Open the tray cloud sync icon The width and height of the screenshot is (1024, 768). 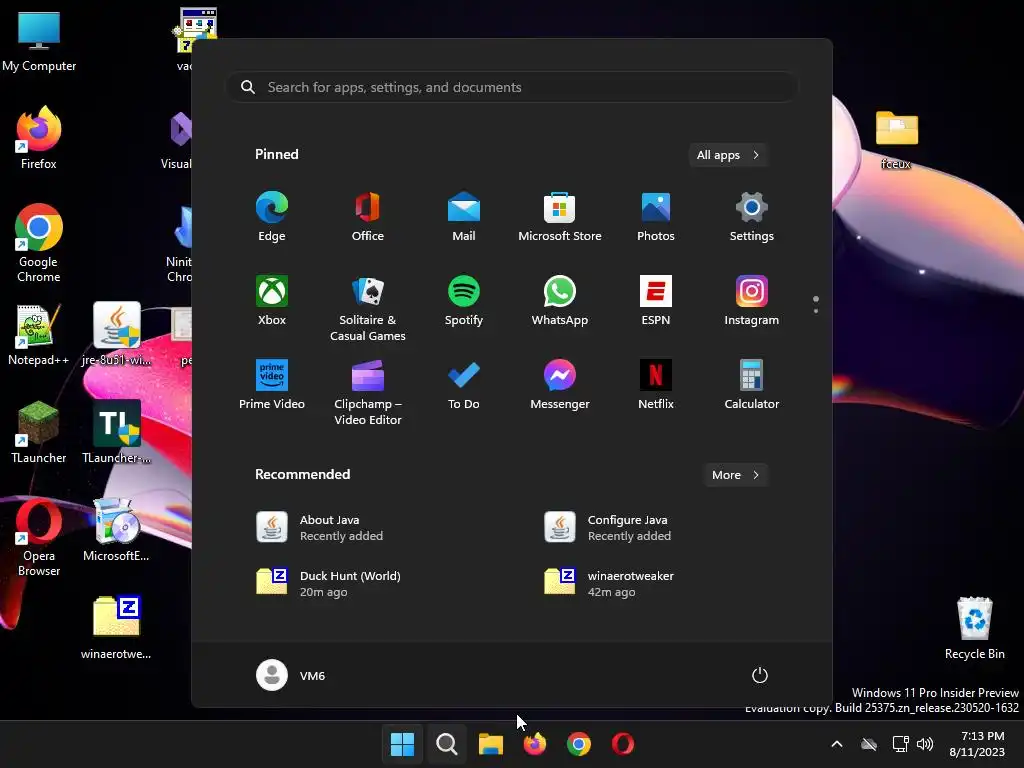click(x=869, y=744)
